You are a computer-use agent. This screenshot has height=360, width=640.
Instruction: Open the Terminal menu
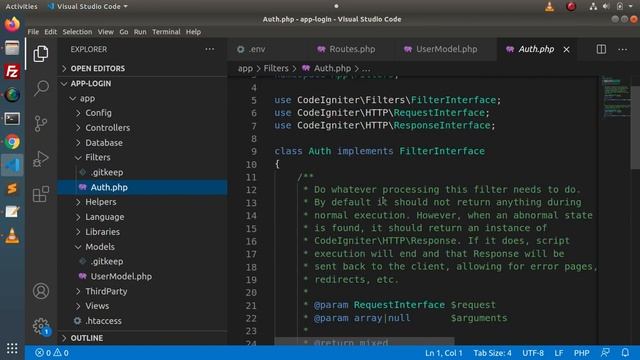(166, 32)
